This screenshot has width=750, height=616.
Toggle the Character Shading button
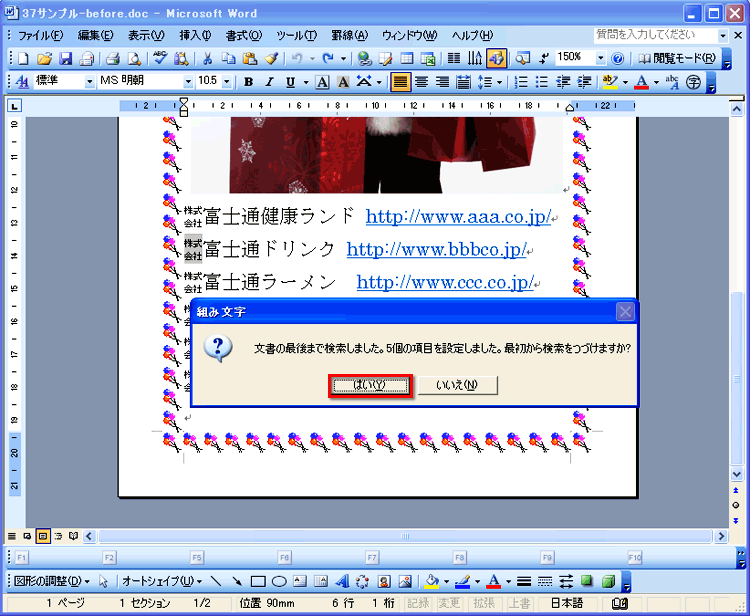(x=343, y=82)
